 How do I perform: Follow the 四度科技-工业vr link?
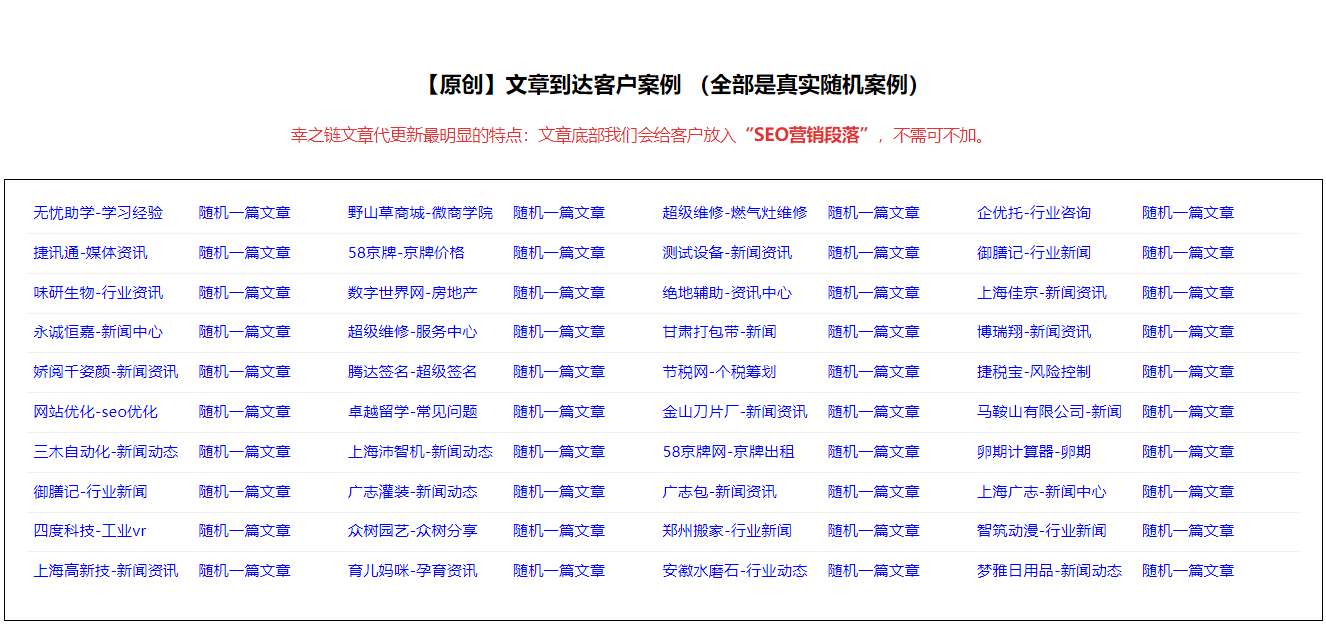[90, 531]
